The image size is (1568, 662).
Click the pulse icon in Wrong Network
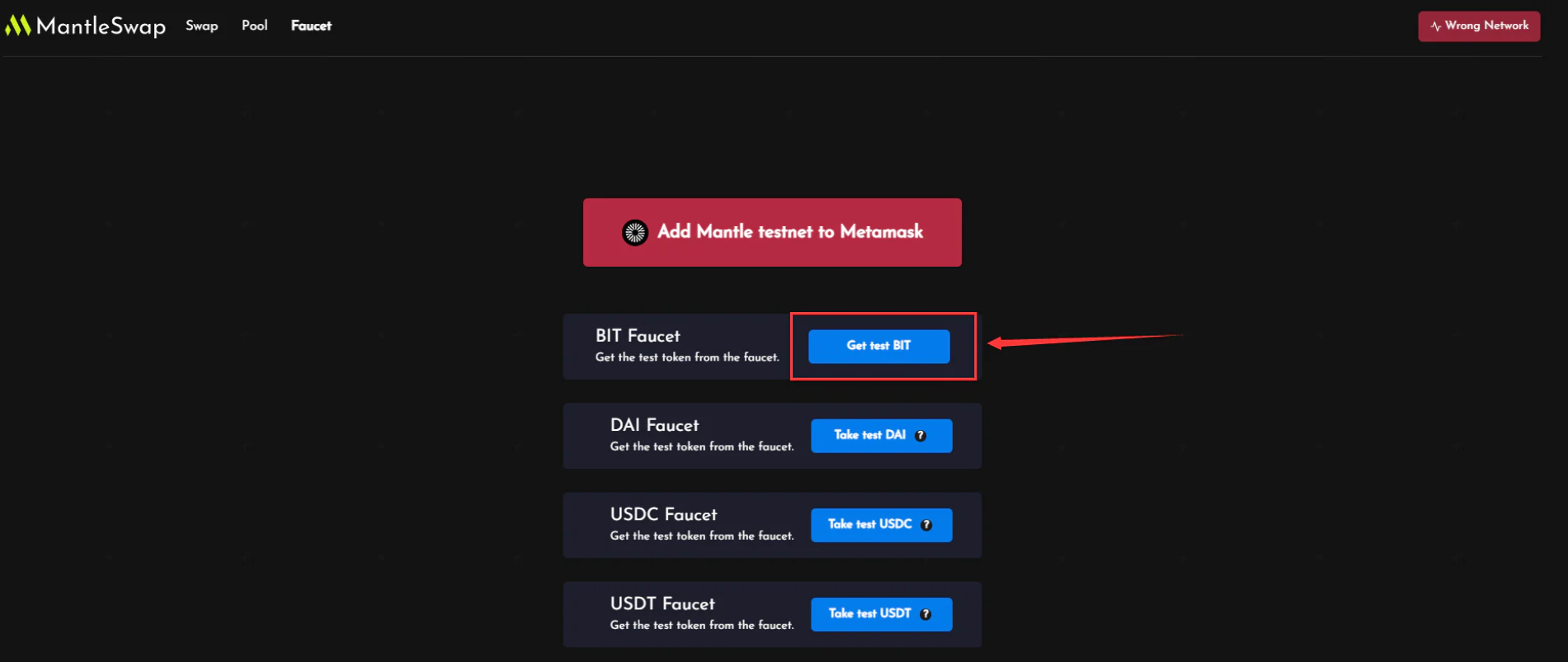(1436, 26)
